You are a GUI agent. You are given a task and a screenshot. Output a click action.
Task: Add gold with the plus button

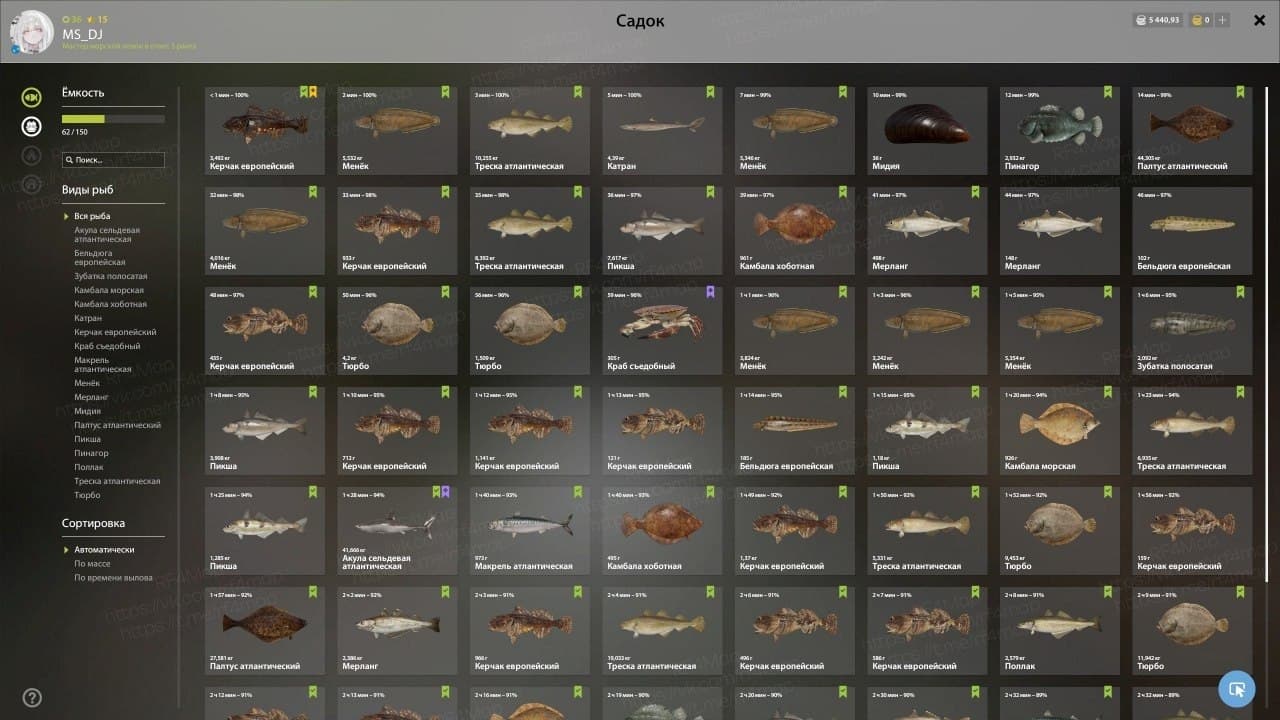coord(1222,20)
